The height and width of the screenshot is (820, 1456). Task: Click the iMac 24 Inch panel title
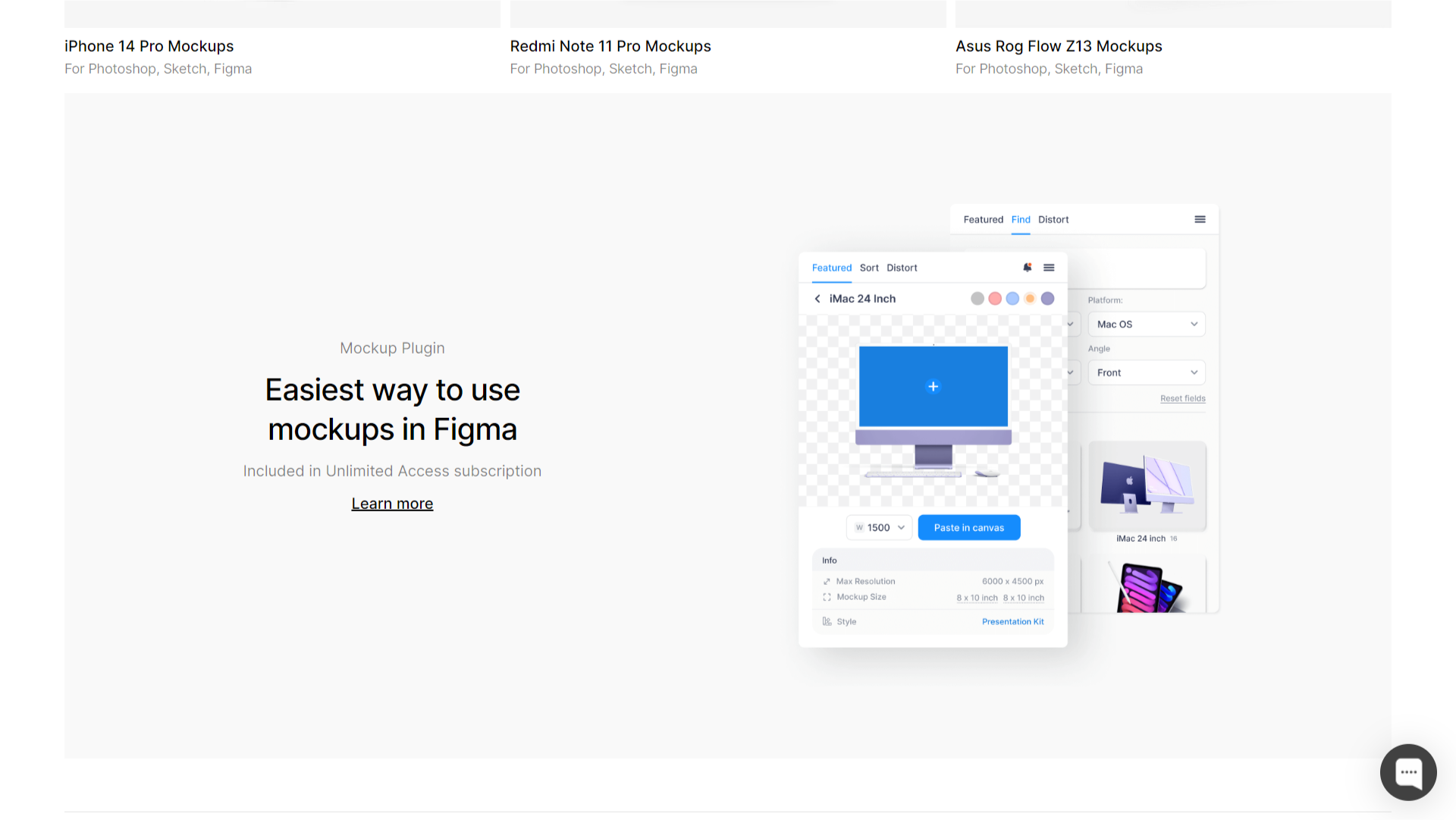pyautogui.click(x=862, y=299)
